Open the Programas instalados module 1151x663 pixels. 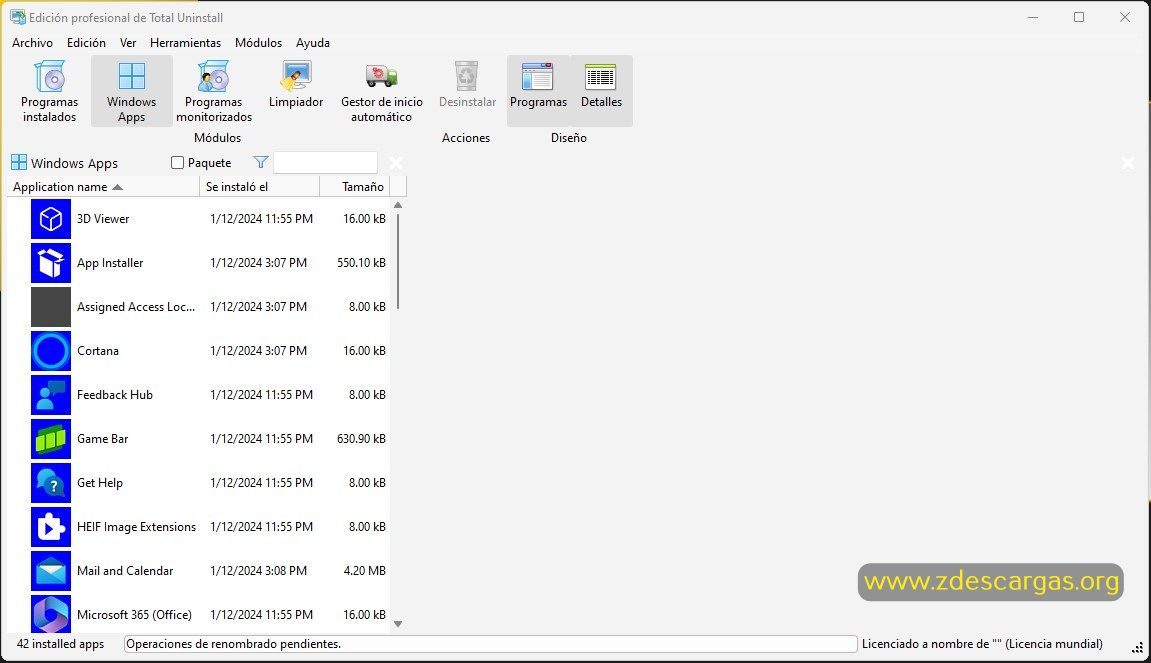tap(49, 92)
